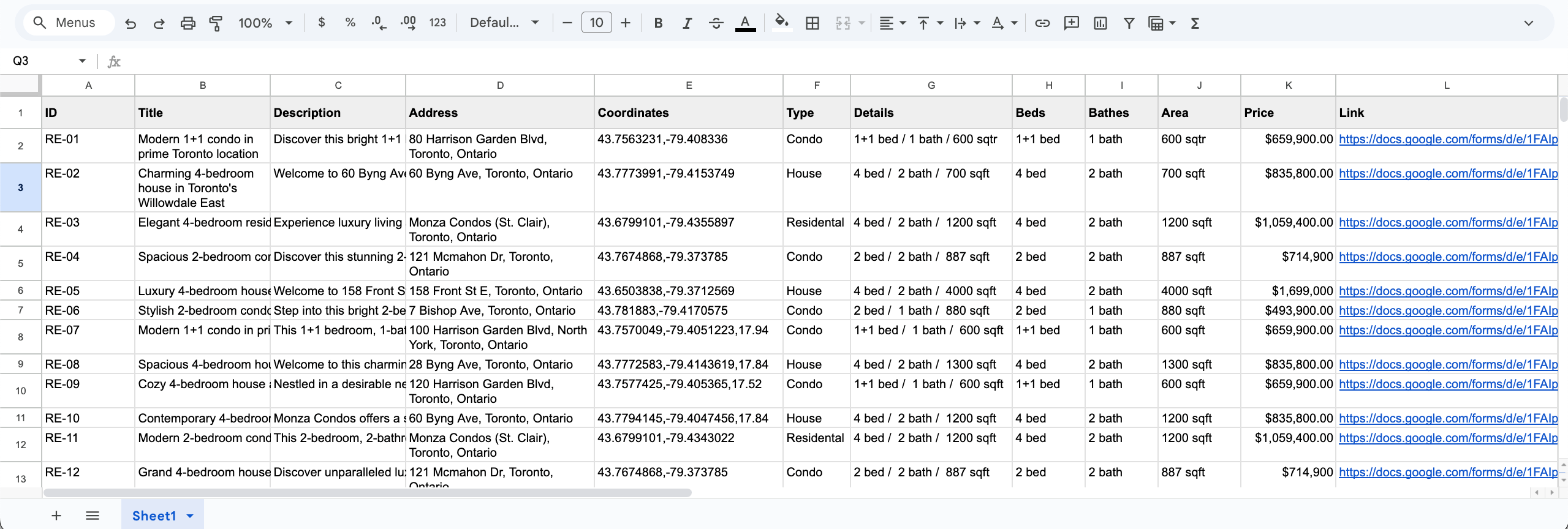Select column G header
The image size is (1568, 529).
click(x=931, y=85)
